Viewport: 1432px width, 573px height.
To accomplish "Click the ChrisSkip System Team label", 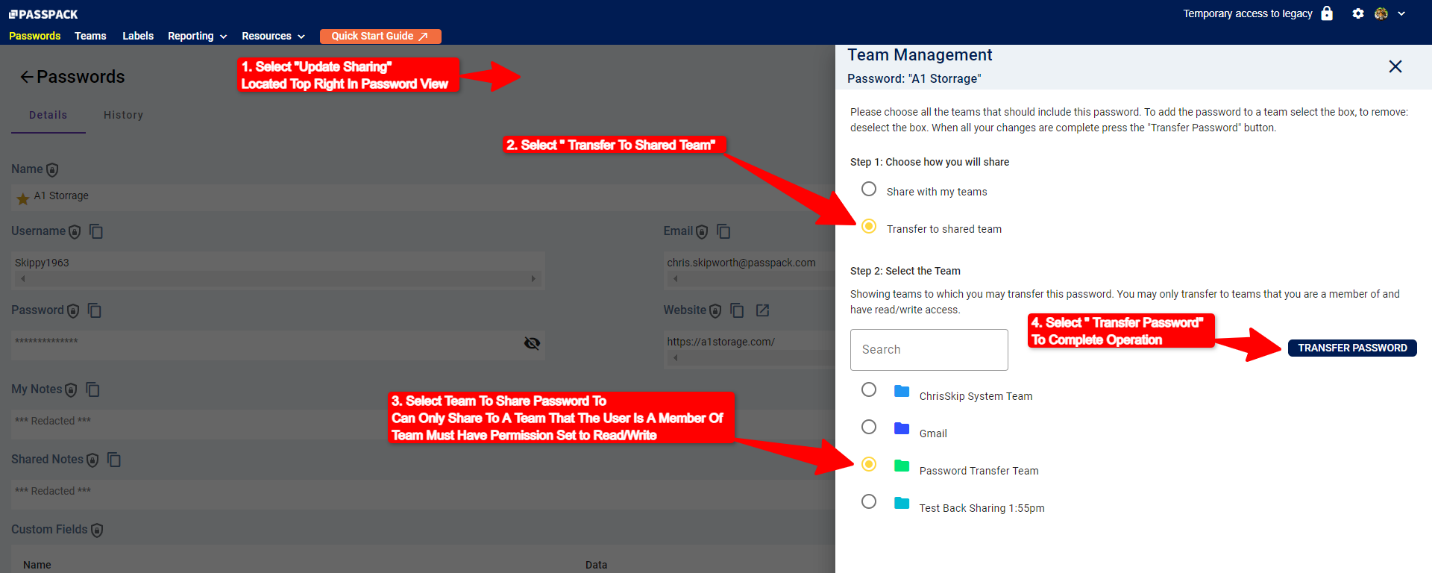I will click(976, 396).
